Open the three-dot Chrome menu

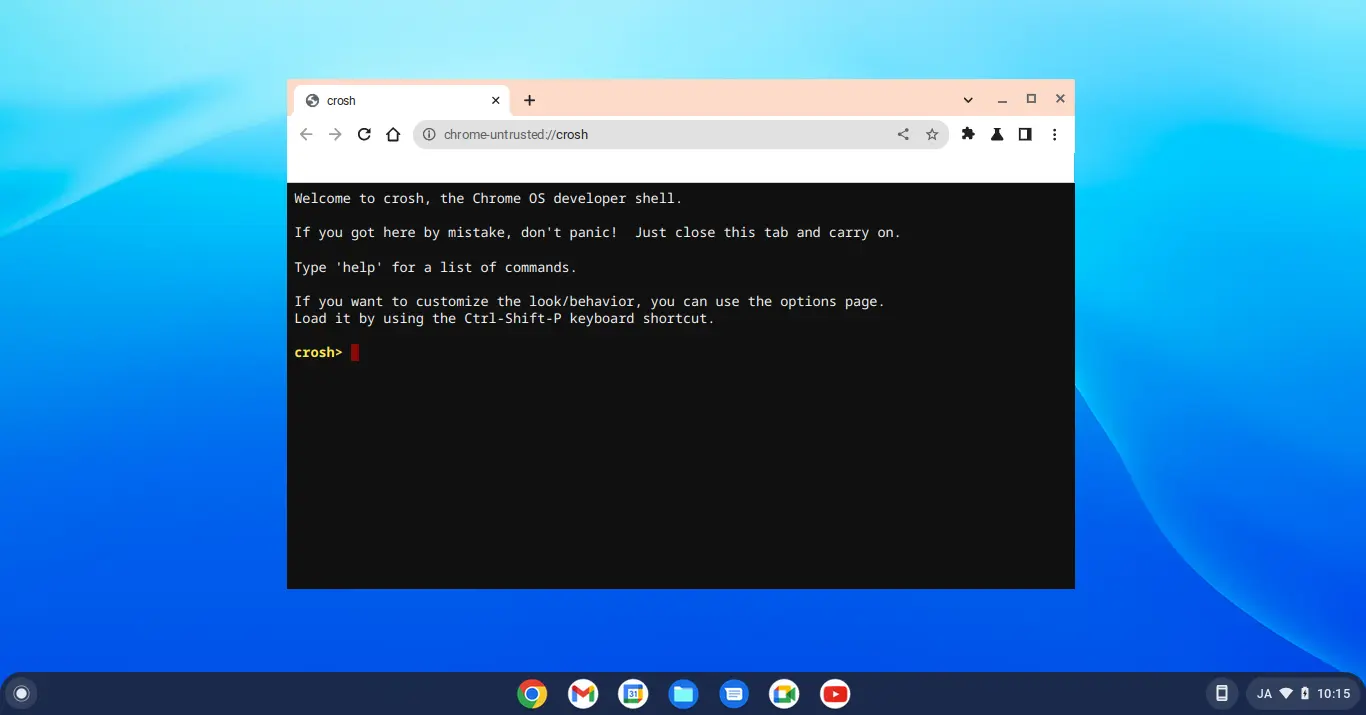coord(1054,134)
